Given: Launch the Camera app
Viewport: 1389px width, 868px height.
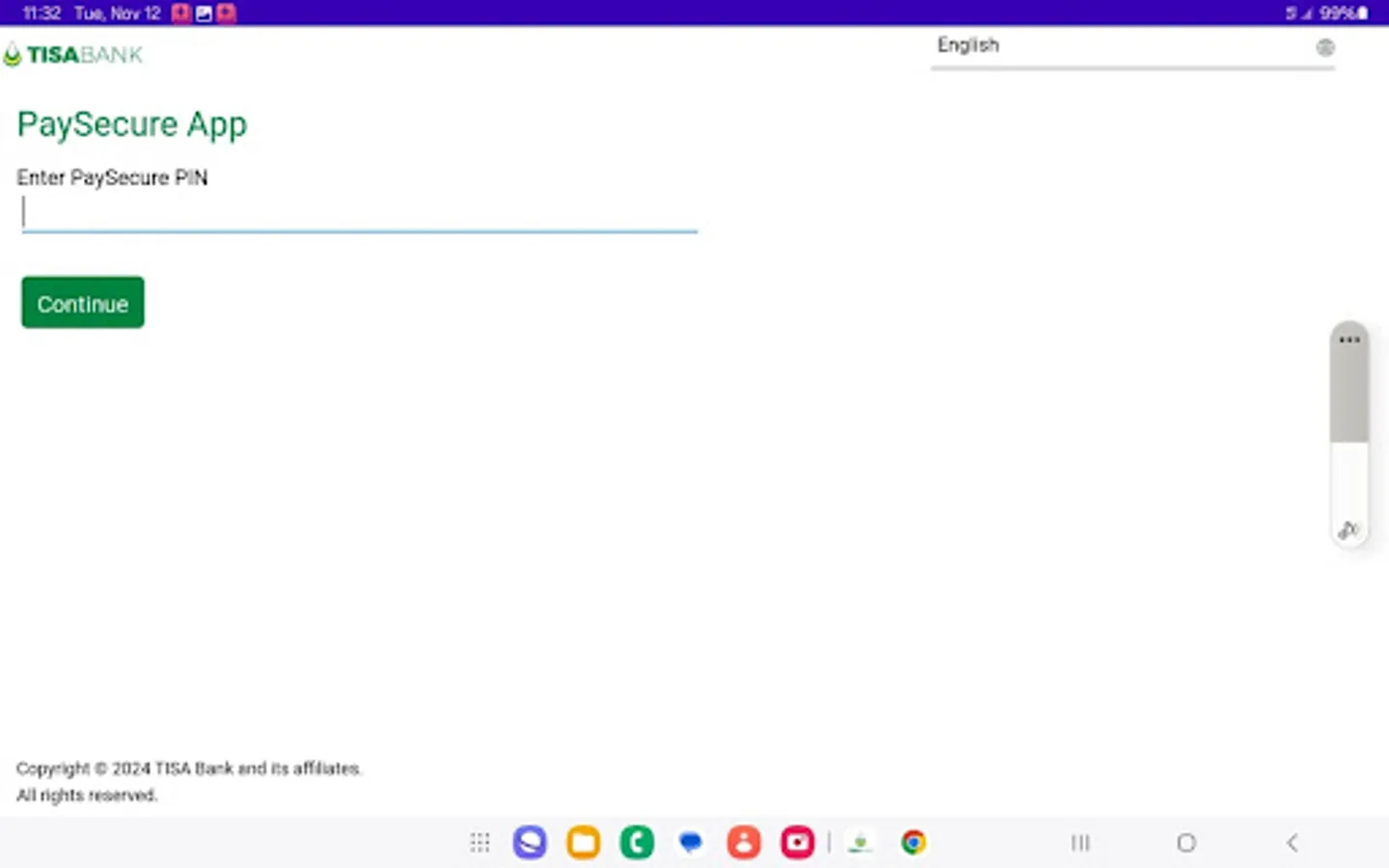Looking at the screenshot, I should click(x=798, y=842).
